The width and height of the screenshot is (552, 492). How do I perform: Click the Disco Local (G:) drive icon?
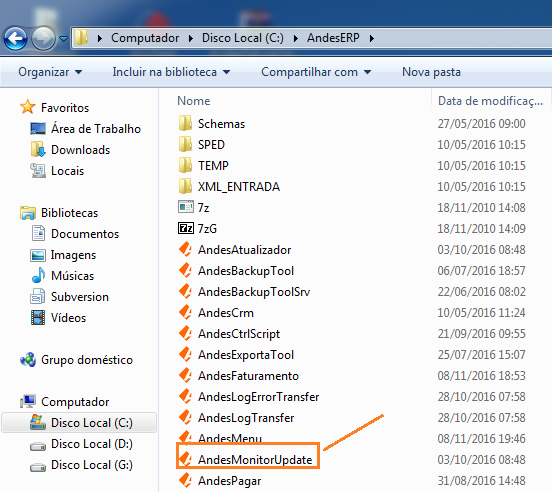38,467
